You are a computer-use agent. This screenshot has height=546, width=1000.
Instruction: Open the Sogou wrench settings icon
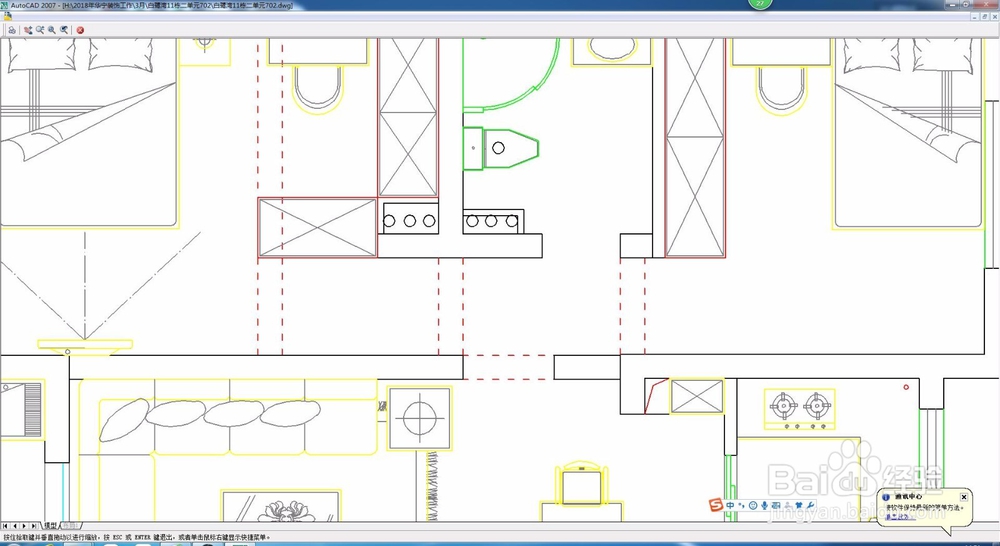pos(810,505)
